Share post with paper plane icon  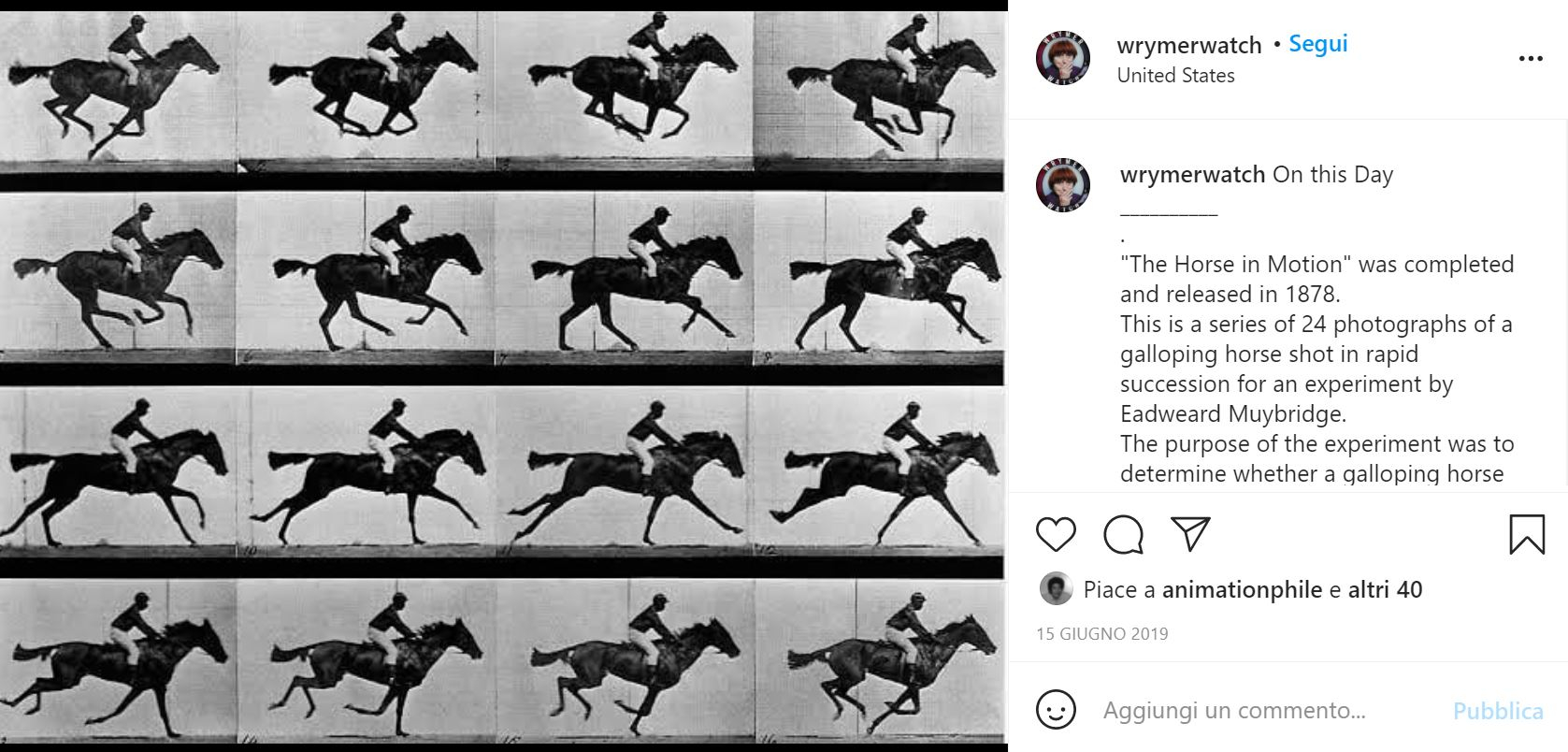point(1190,533)
